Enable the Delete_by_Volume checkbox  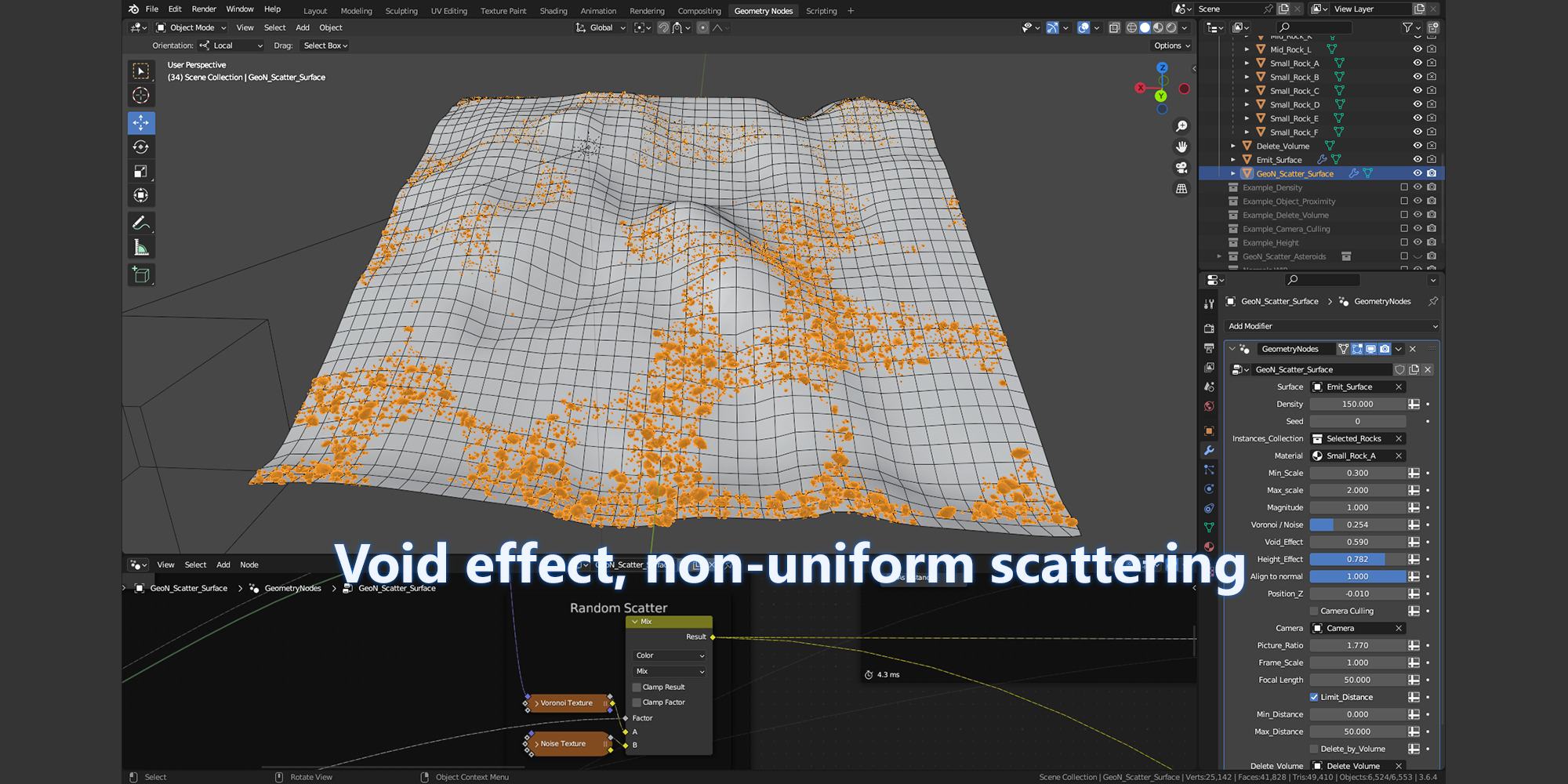pos(1314,749)
